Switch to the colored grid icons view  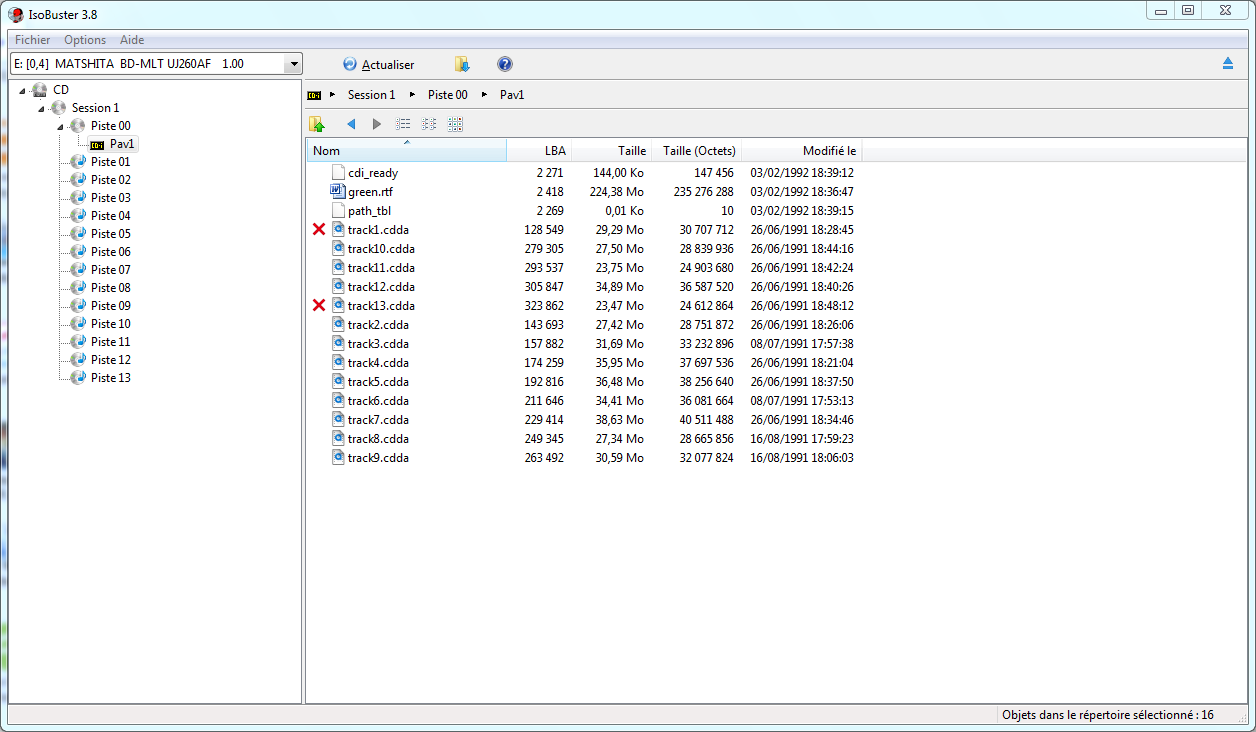(x=455, y=124)
